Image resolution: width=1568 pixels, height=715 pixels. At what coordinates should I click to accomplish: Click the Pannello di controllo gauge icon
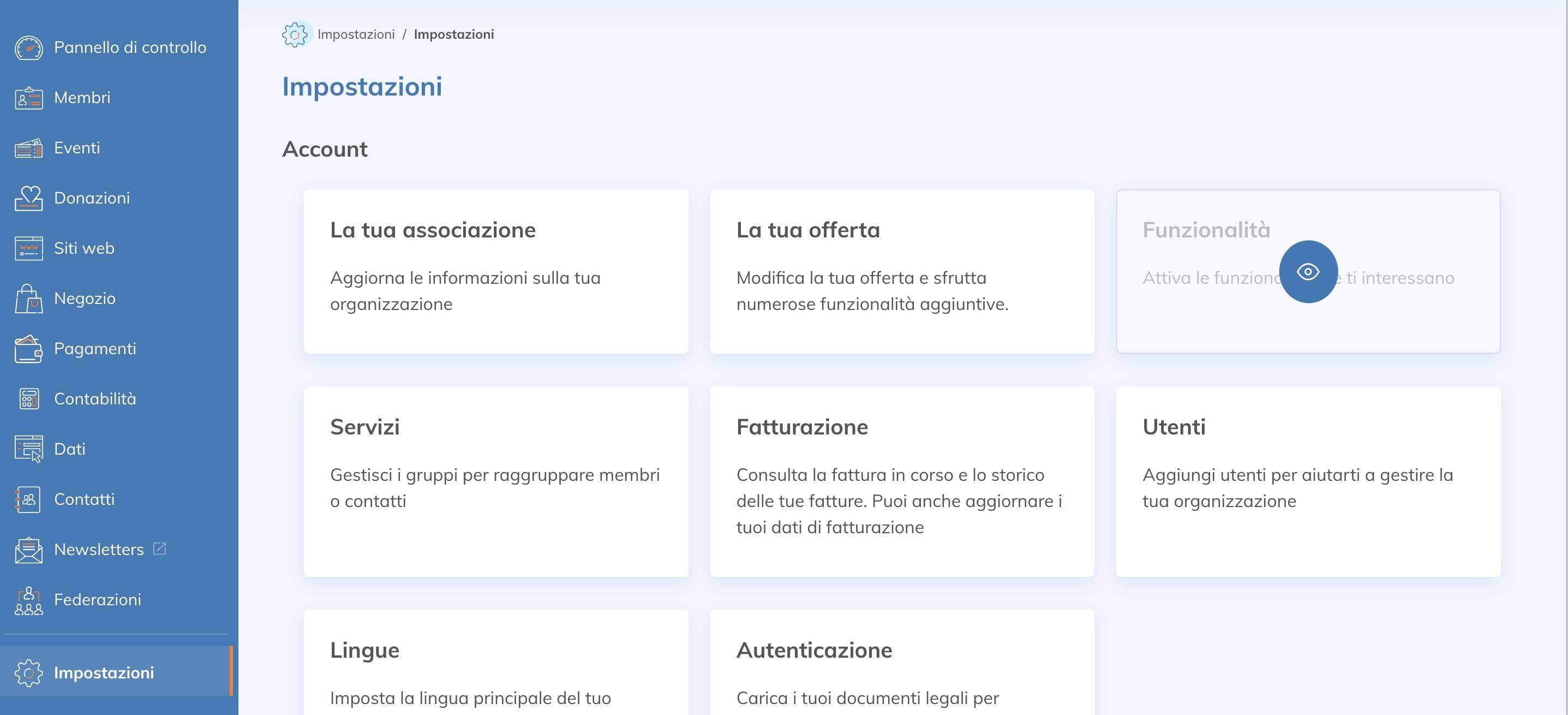(28, 47)
